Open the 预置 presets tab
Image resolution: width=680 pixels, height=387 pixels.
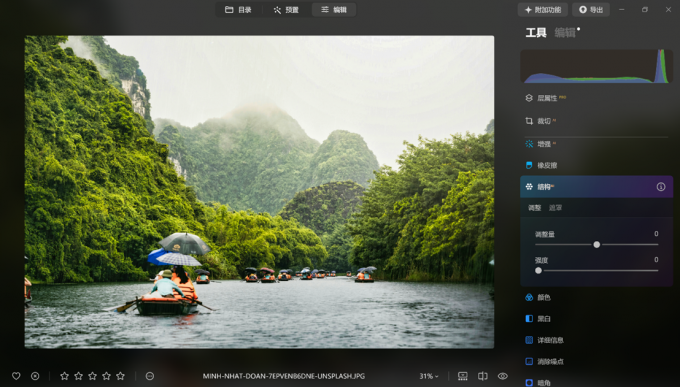pyautogui.click(x=286, y=10)
